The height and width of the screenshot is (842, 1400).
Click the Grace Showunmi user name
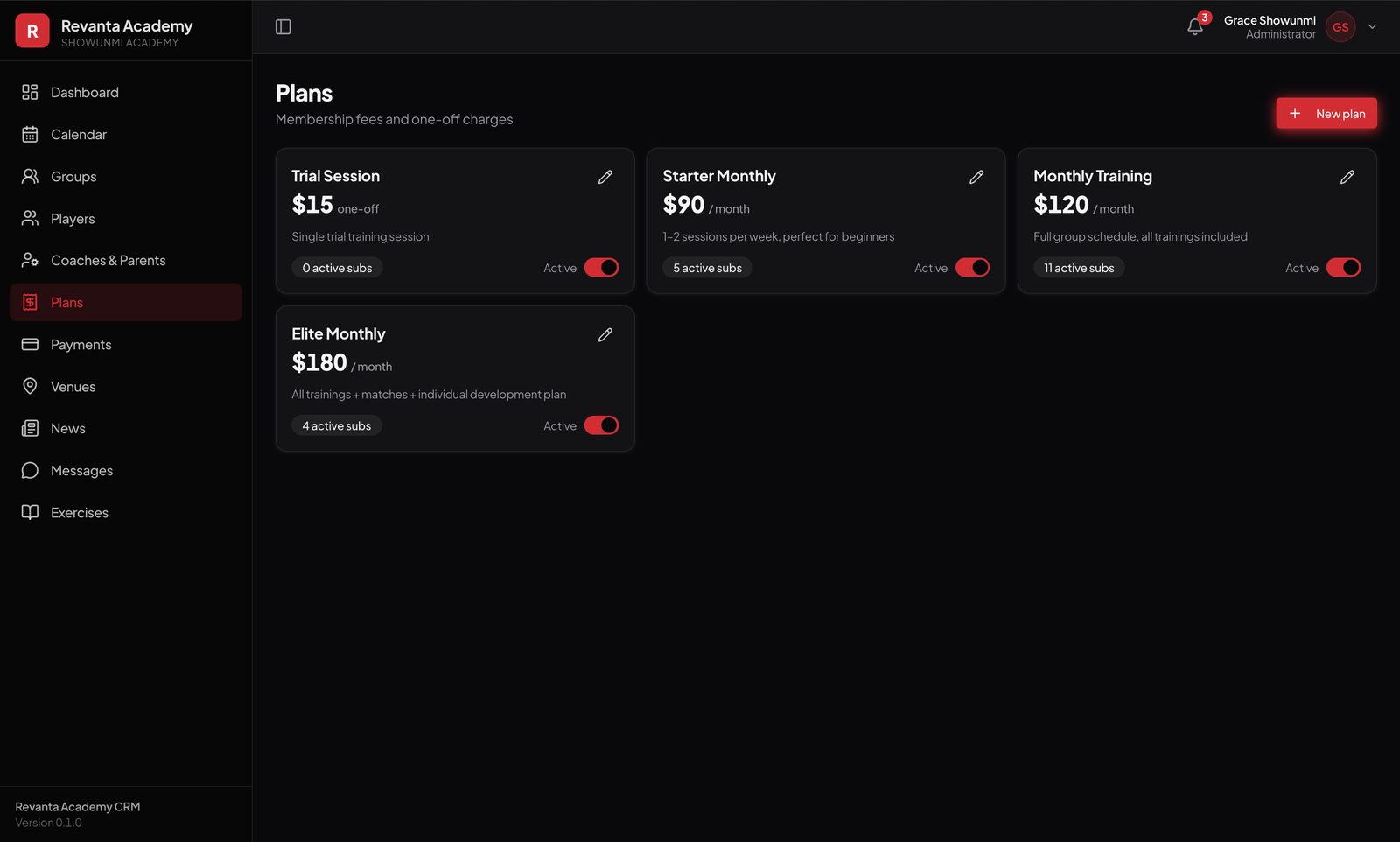pyautogui.click(x=1270, y=20)
